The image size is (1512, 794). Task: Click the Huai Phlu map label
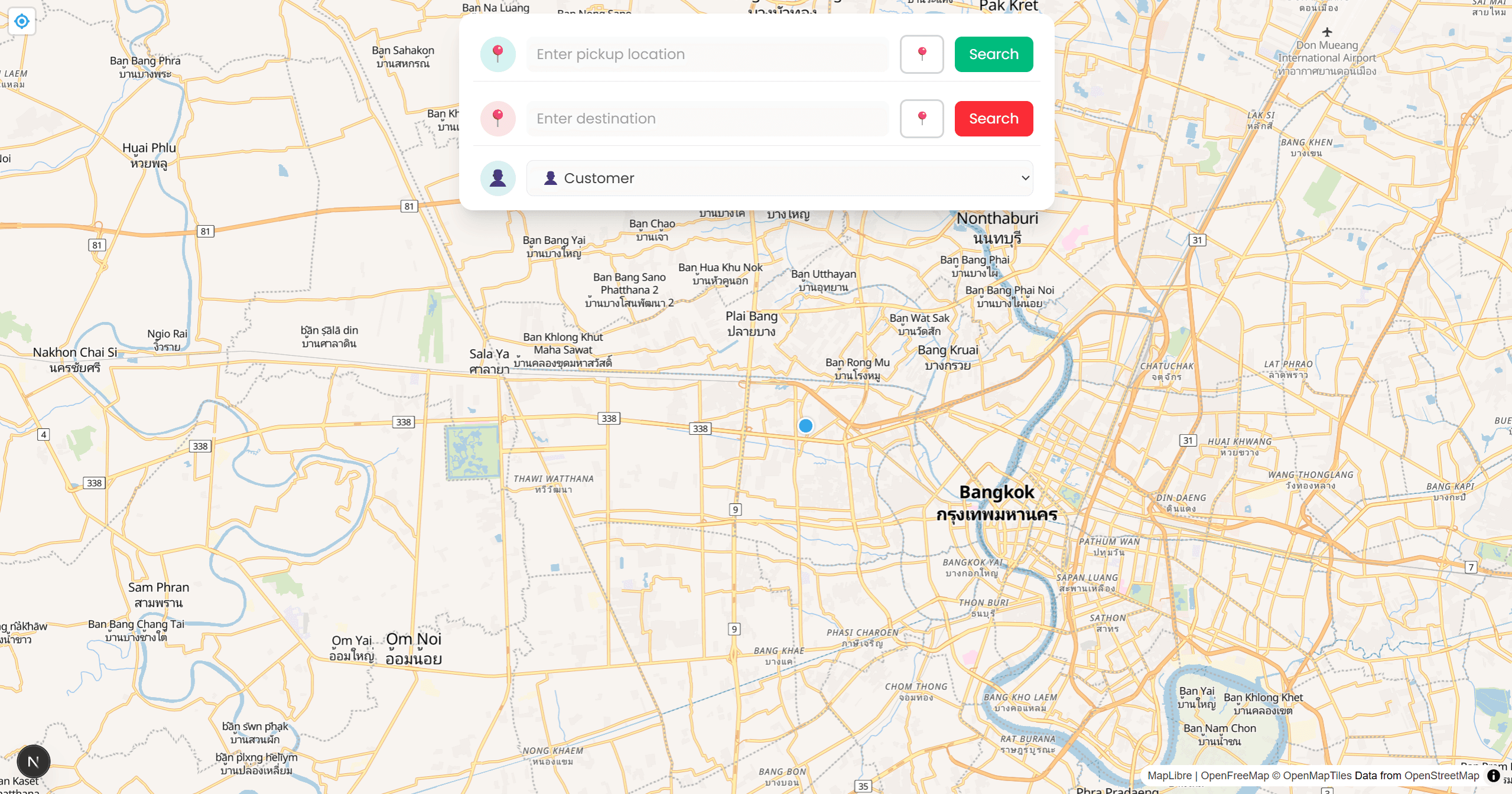[149, 155]
